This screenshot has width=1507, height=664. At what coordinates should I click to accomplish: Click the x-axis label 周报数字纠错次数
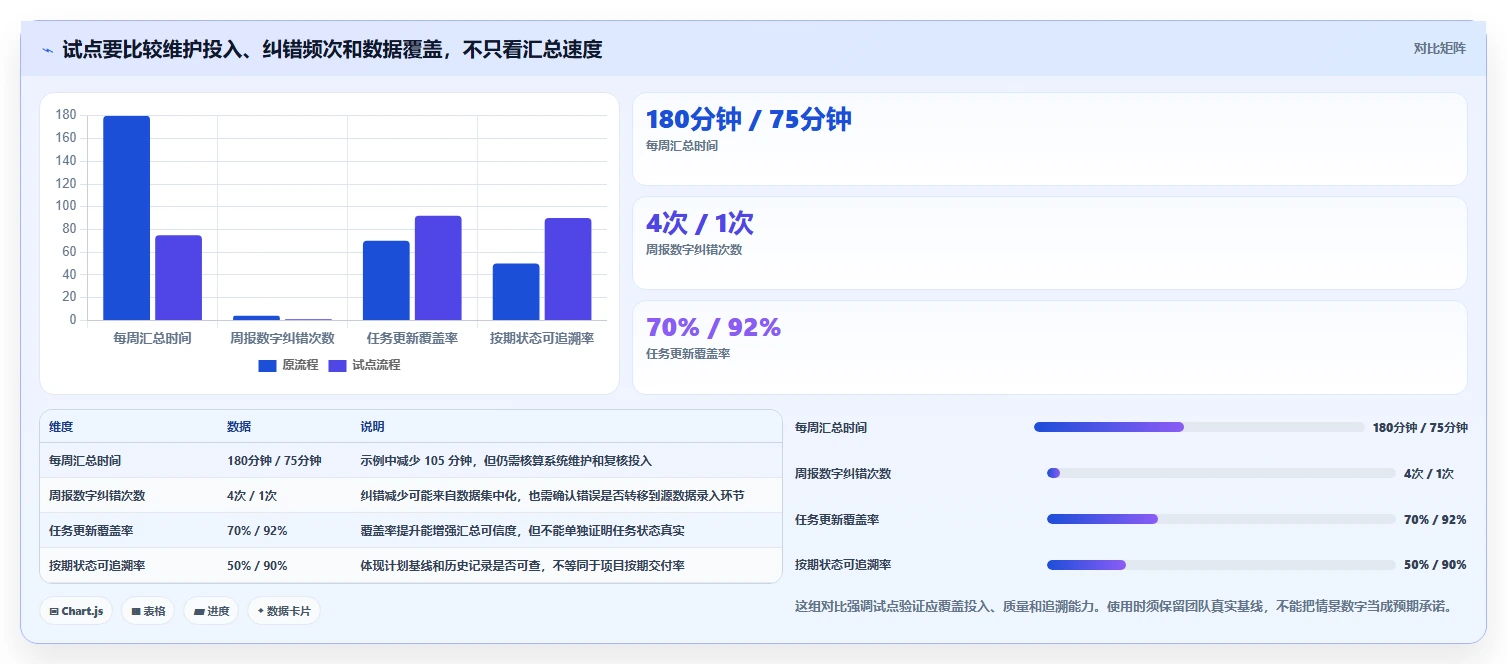point(282,339)
